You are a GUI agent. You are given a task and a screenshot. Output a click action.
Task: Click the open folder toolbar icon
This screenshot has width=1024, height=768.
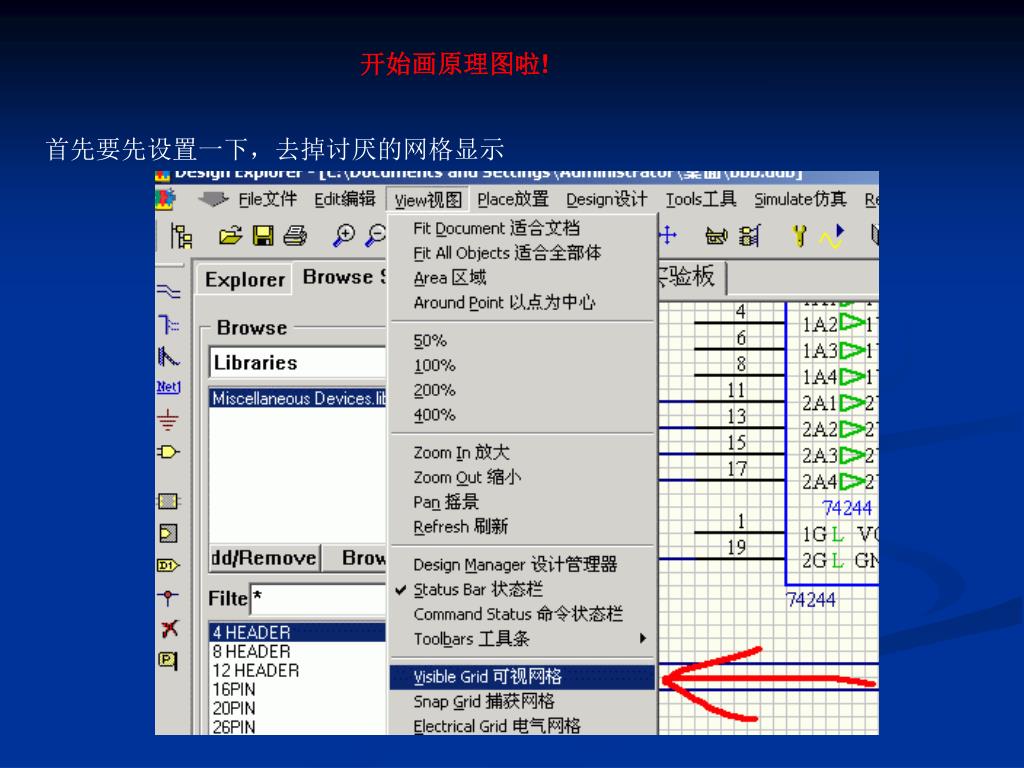230,235
